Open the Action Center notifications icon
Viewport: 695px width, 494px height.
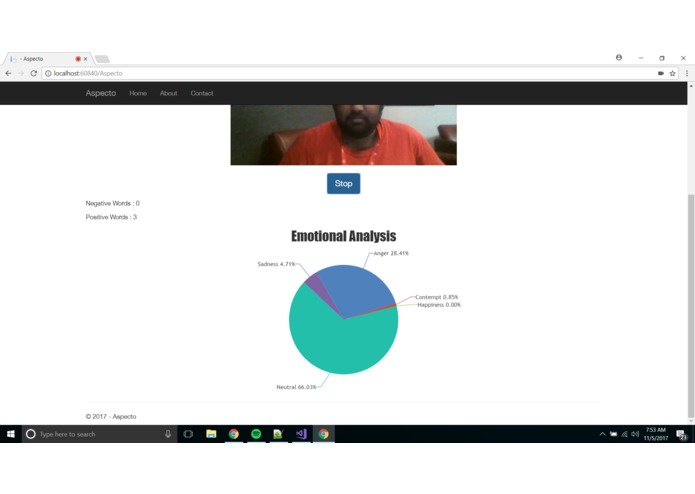pos(681,434)
